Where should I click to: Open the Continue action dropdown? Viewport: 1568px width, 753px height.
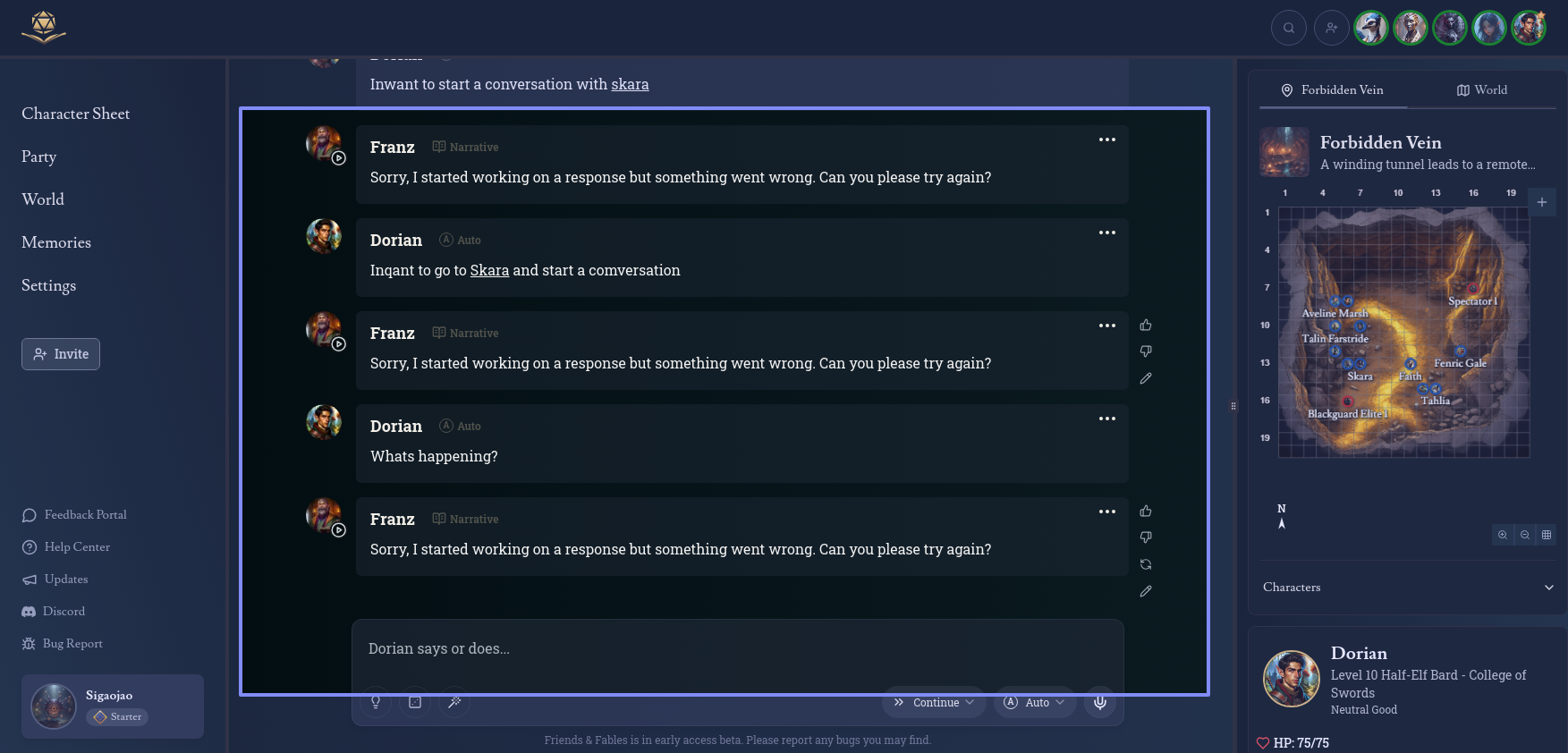936,702
